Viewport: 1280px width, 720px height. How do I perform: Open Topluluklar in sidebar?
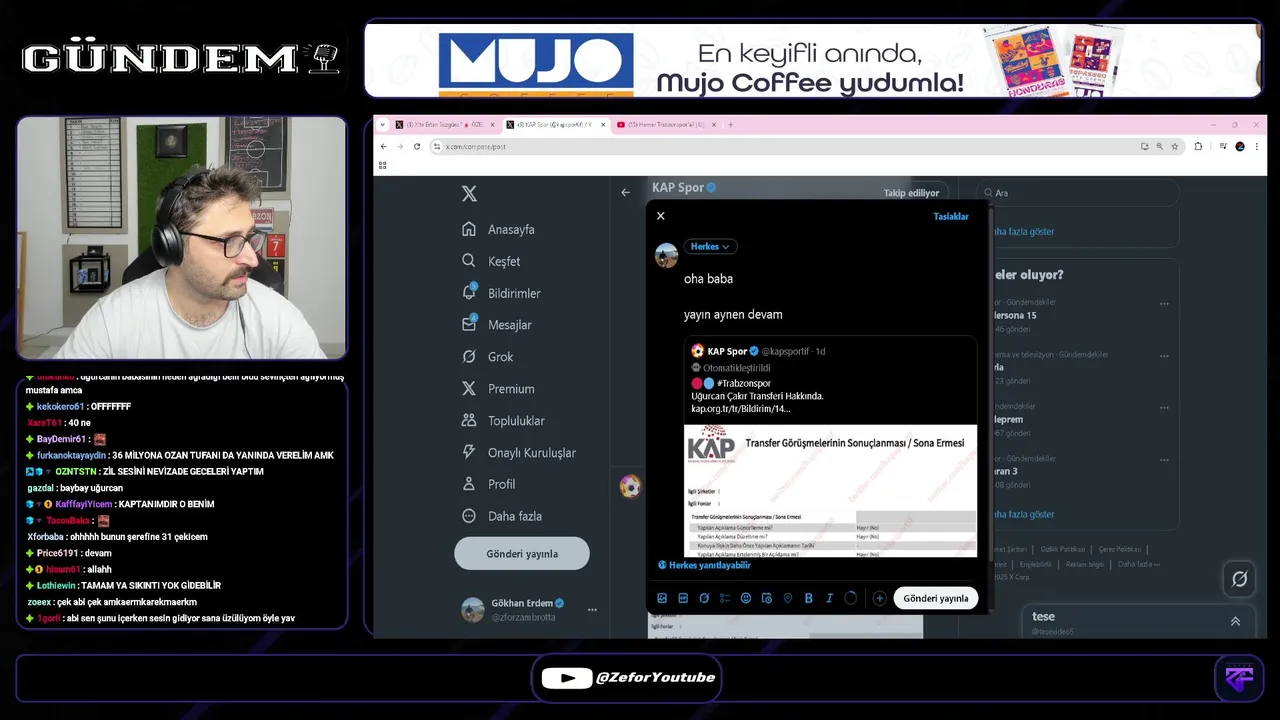coord(503,421)
